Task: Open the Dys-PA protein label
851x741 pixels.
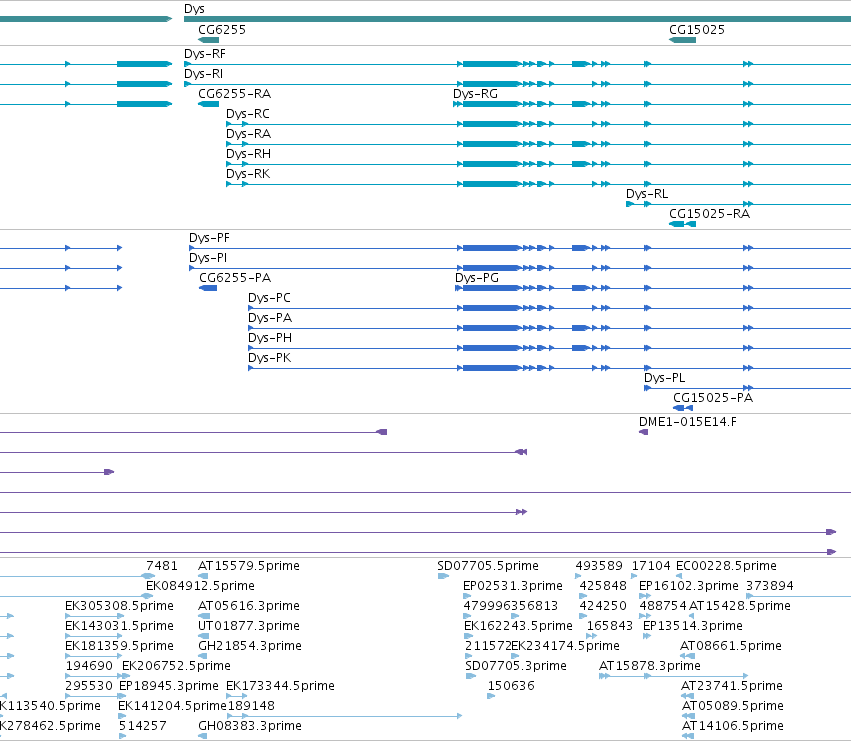Action: click(270, 319)
